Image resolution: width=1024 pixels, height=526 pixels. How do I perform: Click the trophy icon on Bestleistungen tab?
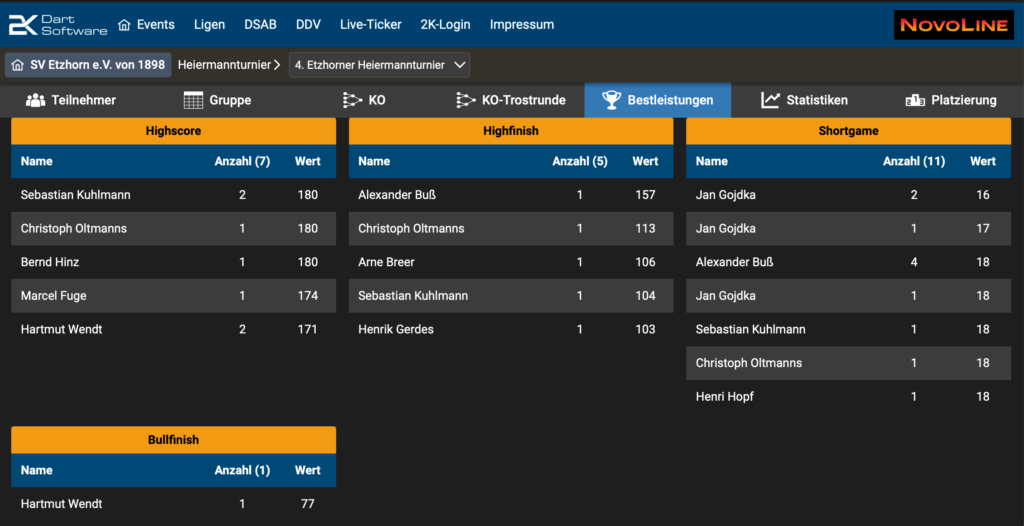pyautogui.click(x=611, y=100)
